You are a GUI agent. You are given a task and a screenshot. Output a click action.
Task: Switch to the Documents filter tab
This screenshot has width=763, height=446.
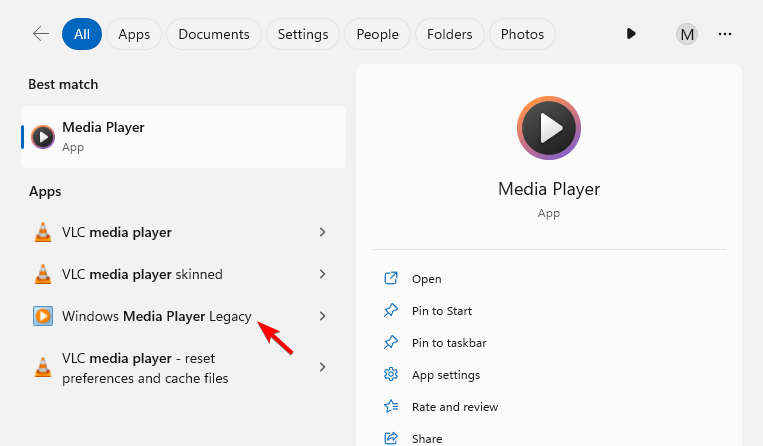pyautogui.click(x=214, y=34)
